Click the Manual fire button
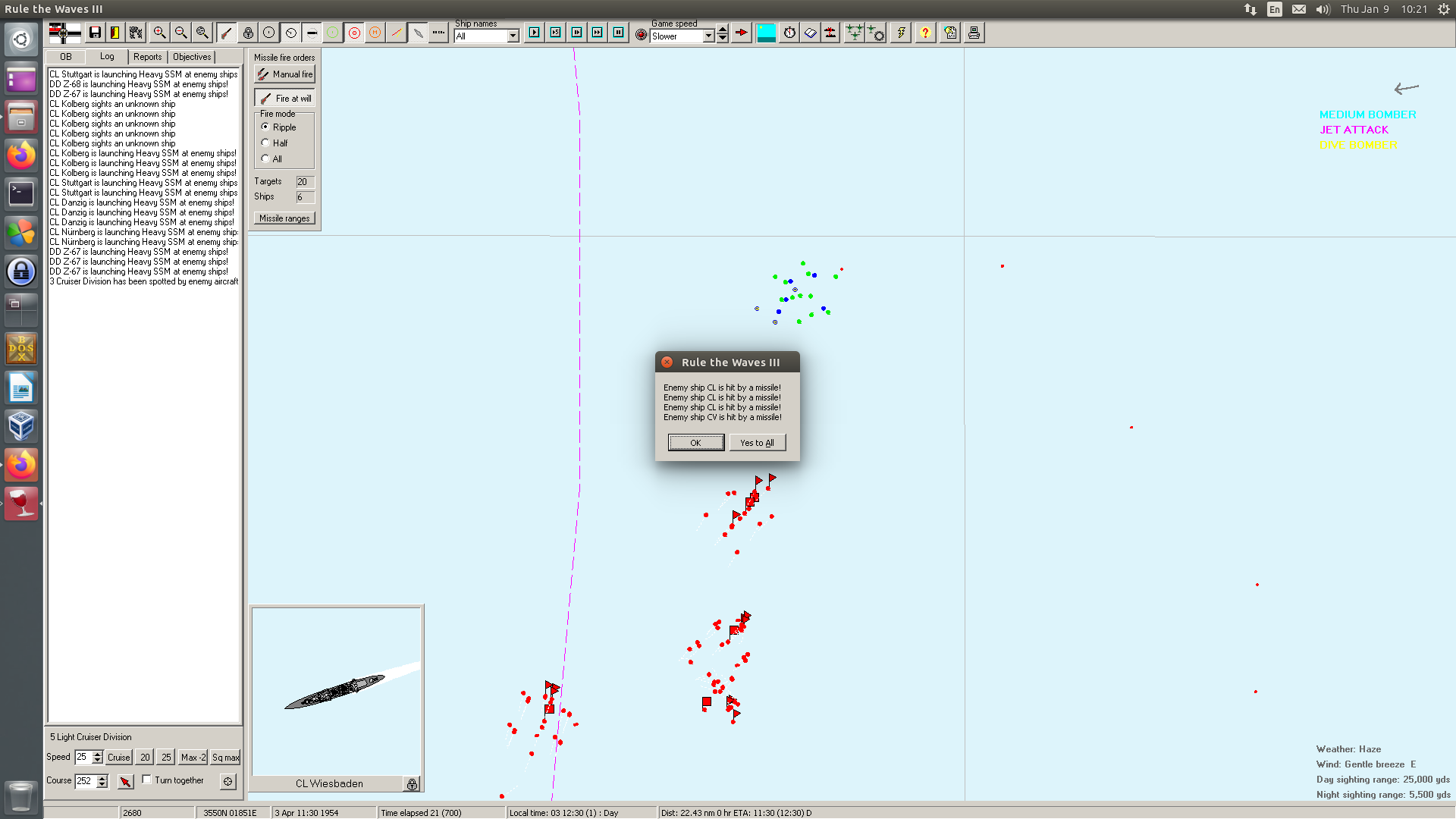Viewport: 1456px width, 819px height. (x=284, y=74)
